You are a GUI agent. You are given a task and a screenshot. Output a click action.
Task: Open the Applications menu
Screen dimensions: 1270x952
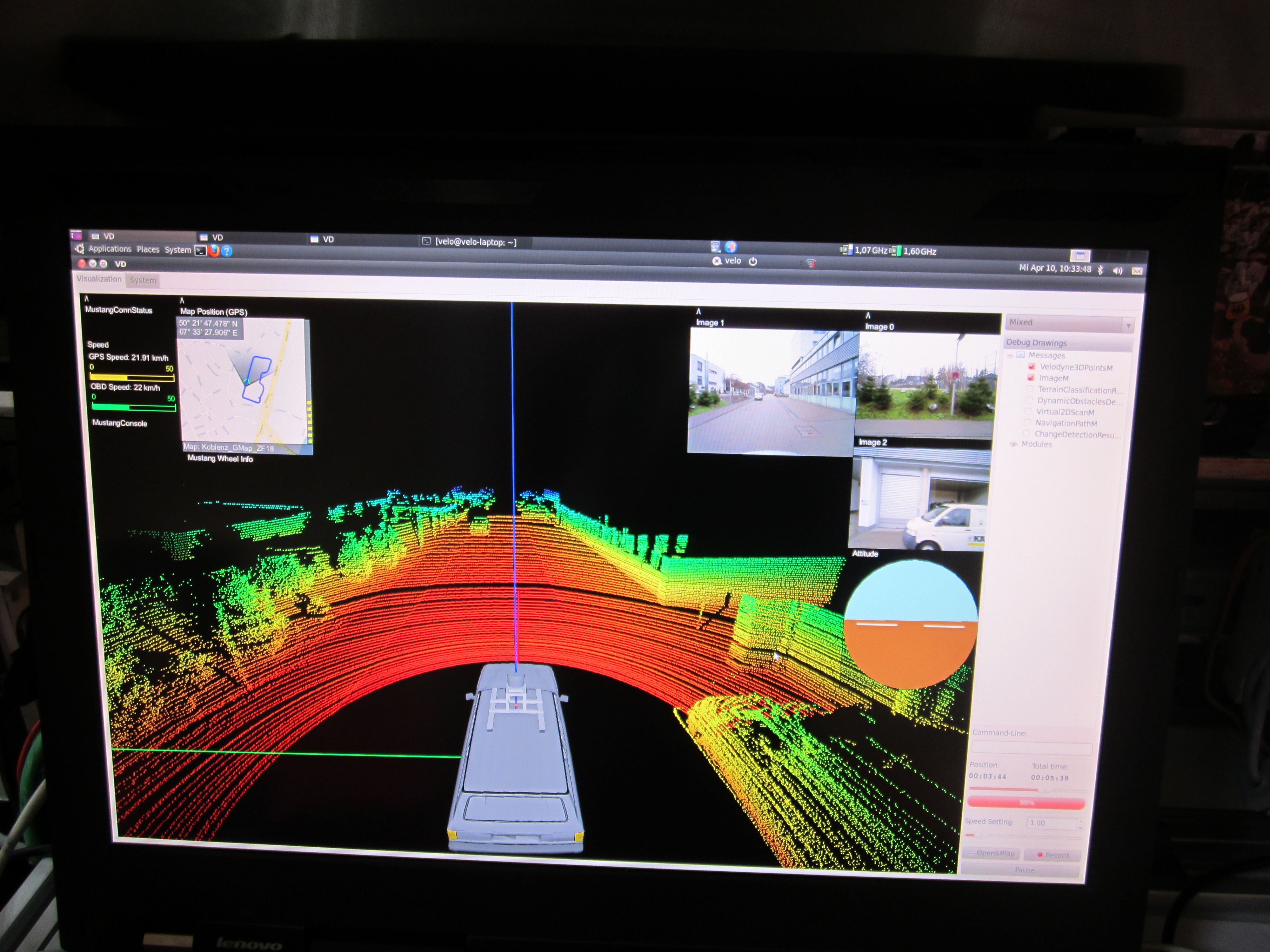(x=110, y=249)
